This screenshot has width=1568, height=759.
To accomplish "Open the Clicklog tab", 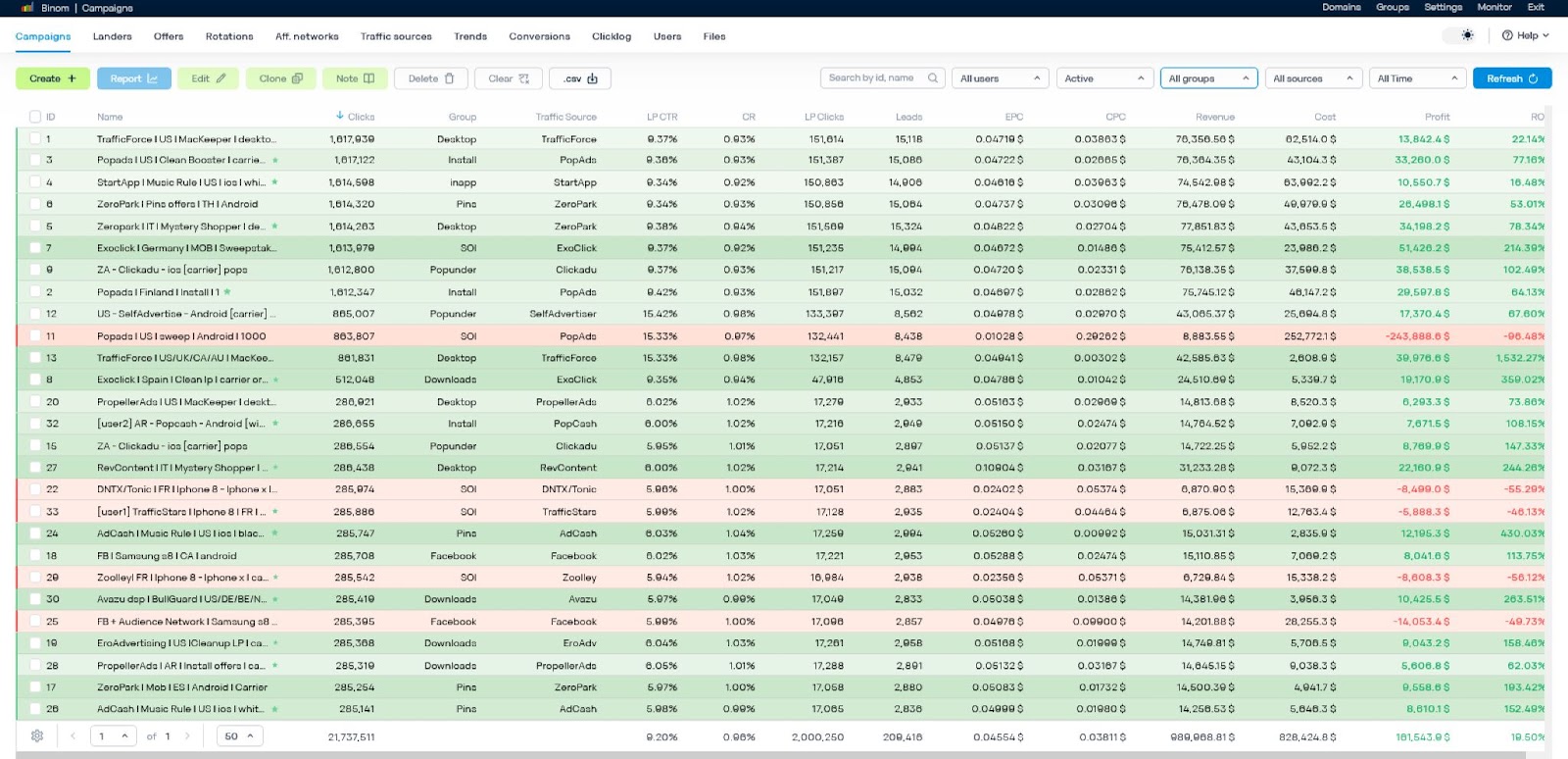I will [612, 36].
